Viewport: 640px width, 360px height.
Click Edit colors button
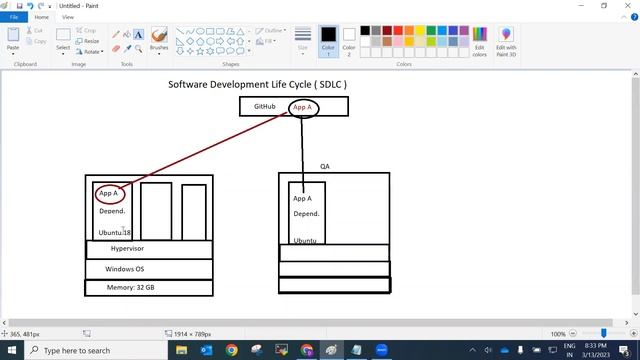[480, 41]
